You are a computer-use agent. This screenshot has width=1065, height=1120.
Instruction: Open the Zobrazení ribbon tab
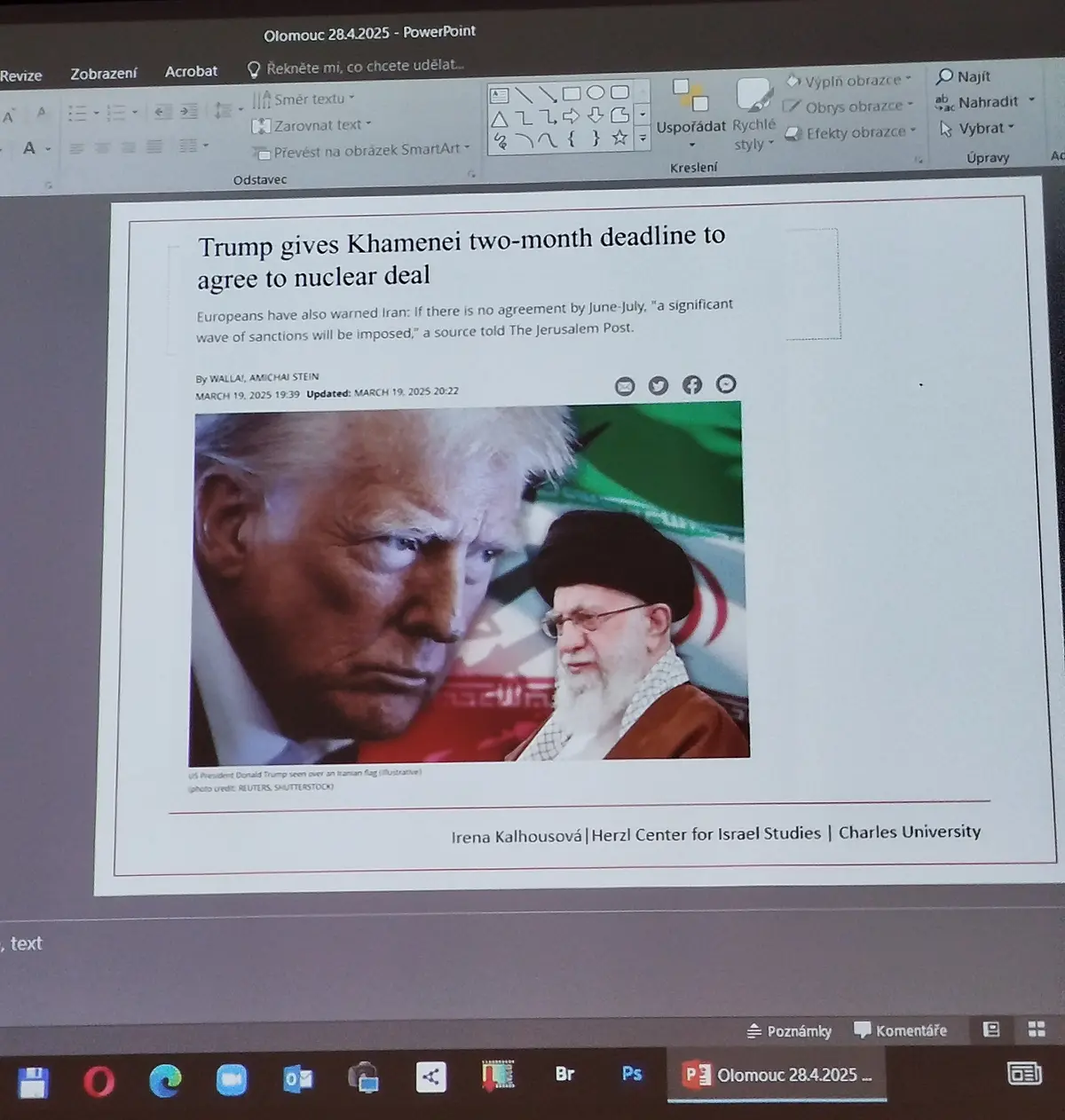[x=104, y=74]
